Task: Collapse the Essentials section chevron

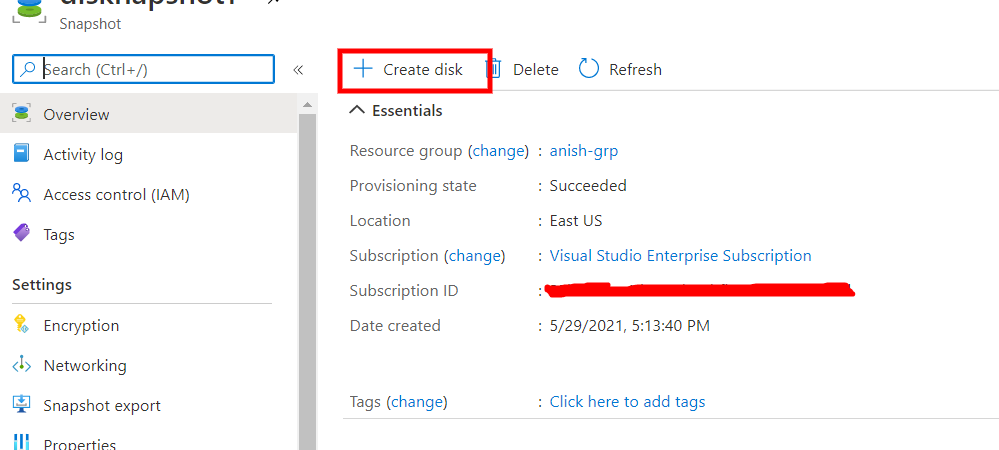Action: 357,110
